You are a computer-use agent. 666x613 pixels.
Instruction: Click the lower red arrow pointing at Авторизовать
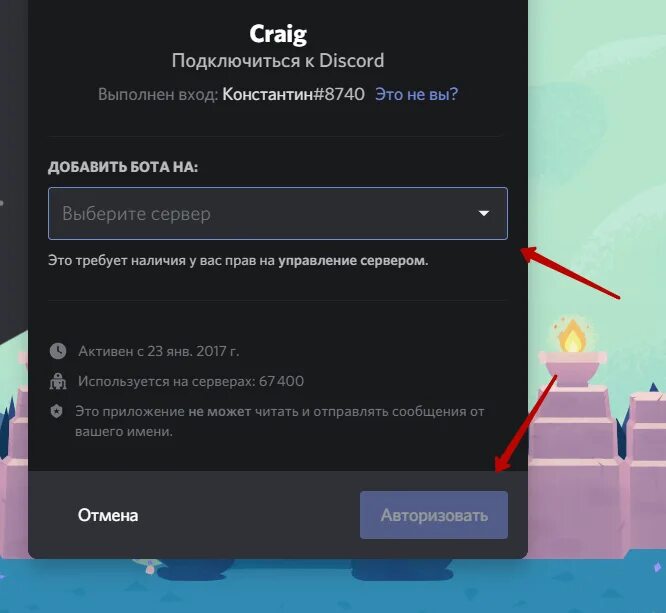pos(526,423)
